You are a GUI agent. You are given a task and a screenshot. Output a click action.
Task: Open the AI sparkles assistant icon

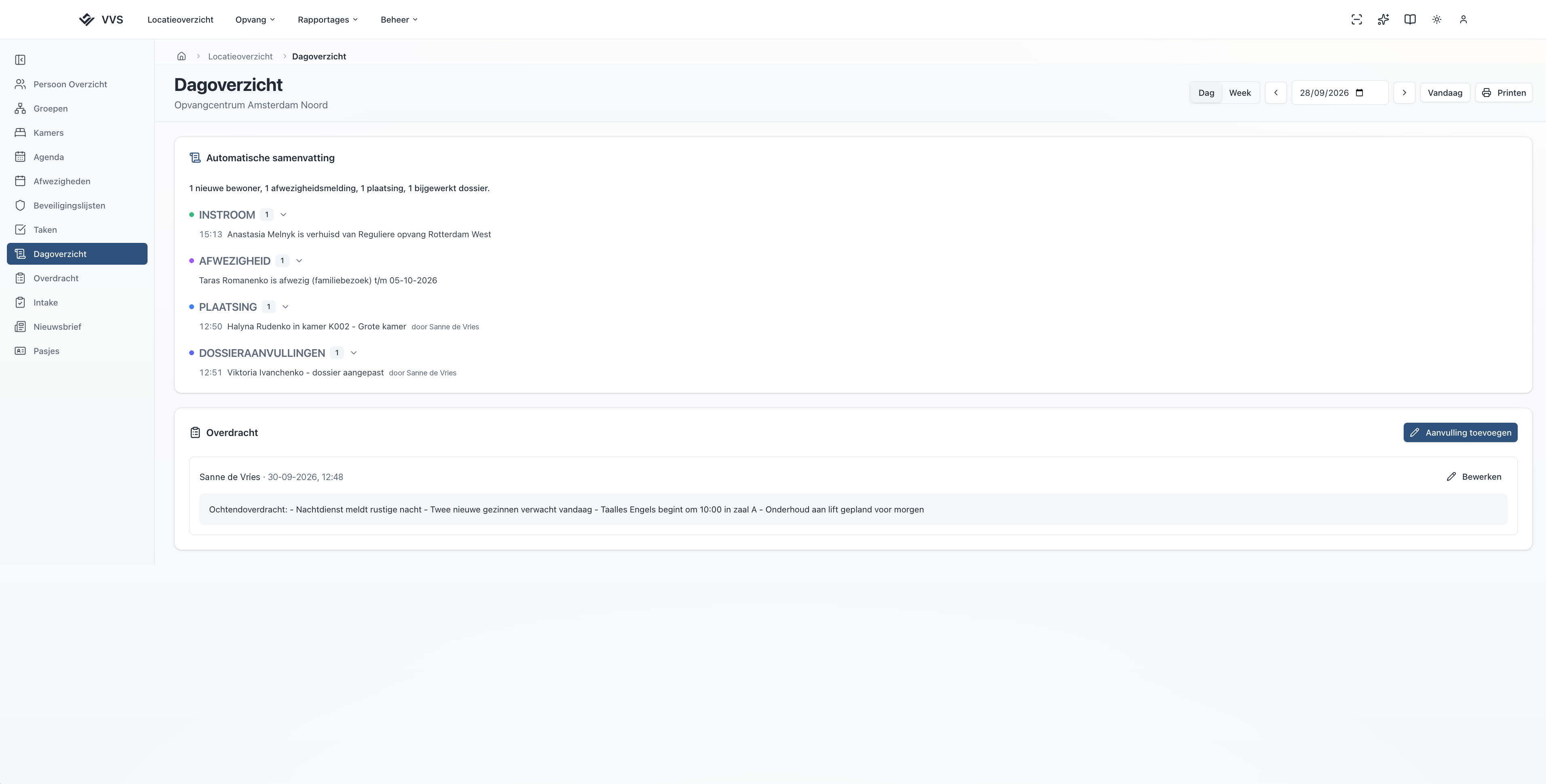pyautogui.click(x=1383, y=20)
